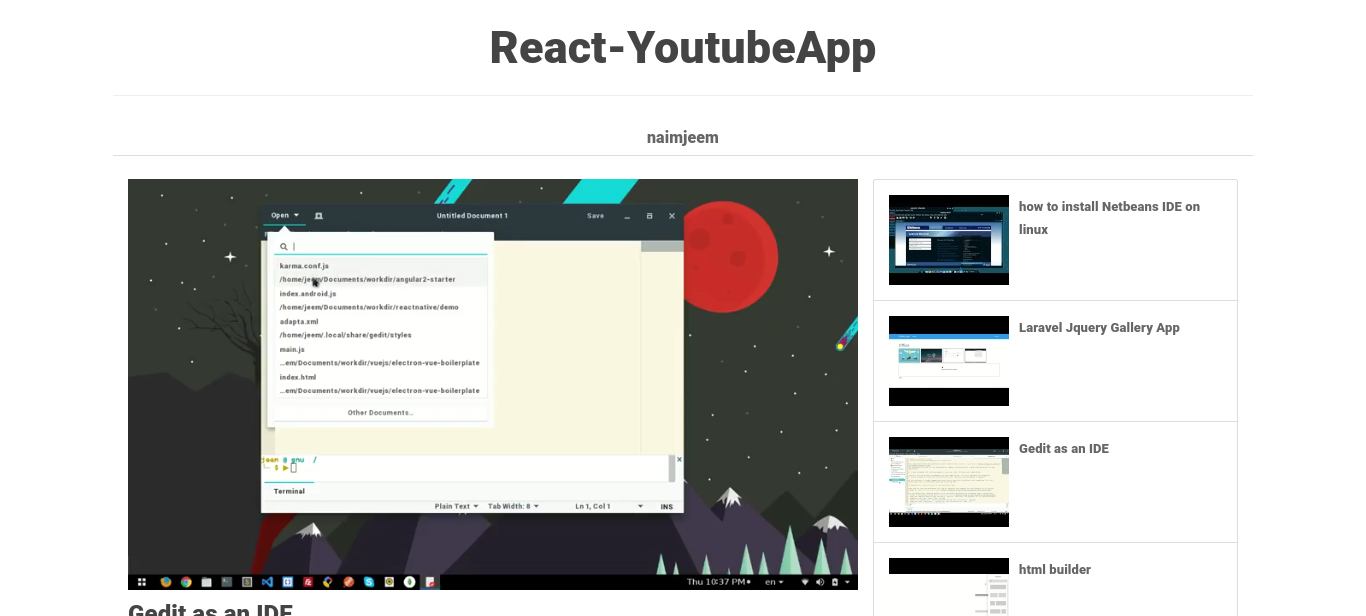The width and height of the screenshot is (1366, 616).
Task: Click the Files folder icon in the video's taskbar
Action: click(x=206, y=582)
